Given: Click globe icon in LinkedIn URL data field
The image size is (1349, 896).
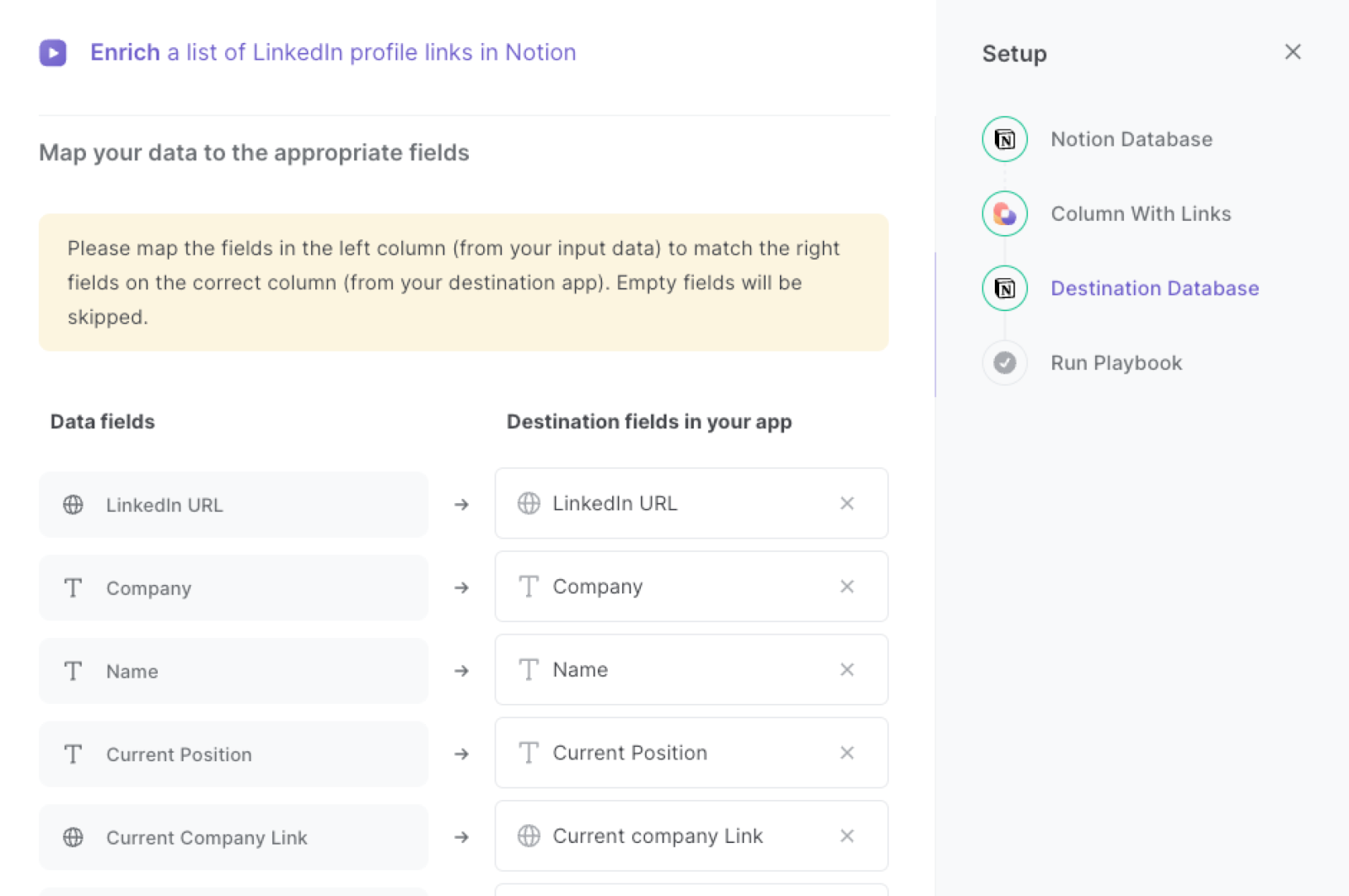Looking at the screenshot, I should [x=73, y=505].
